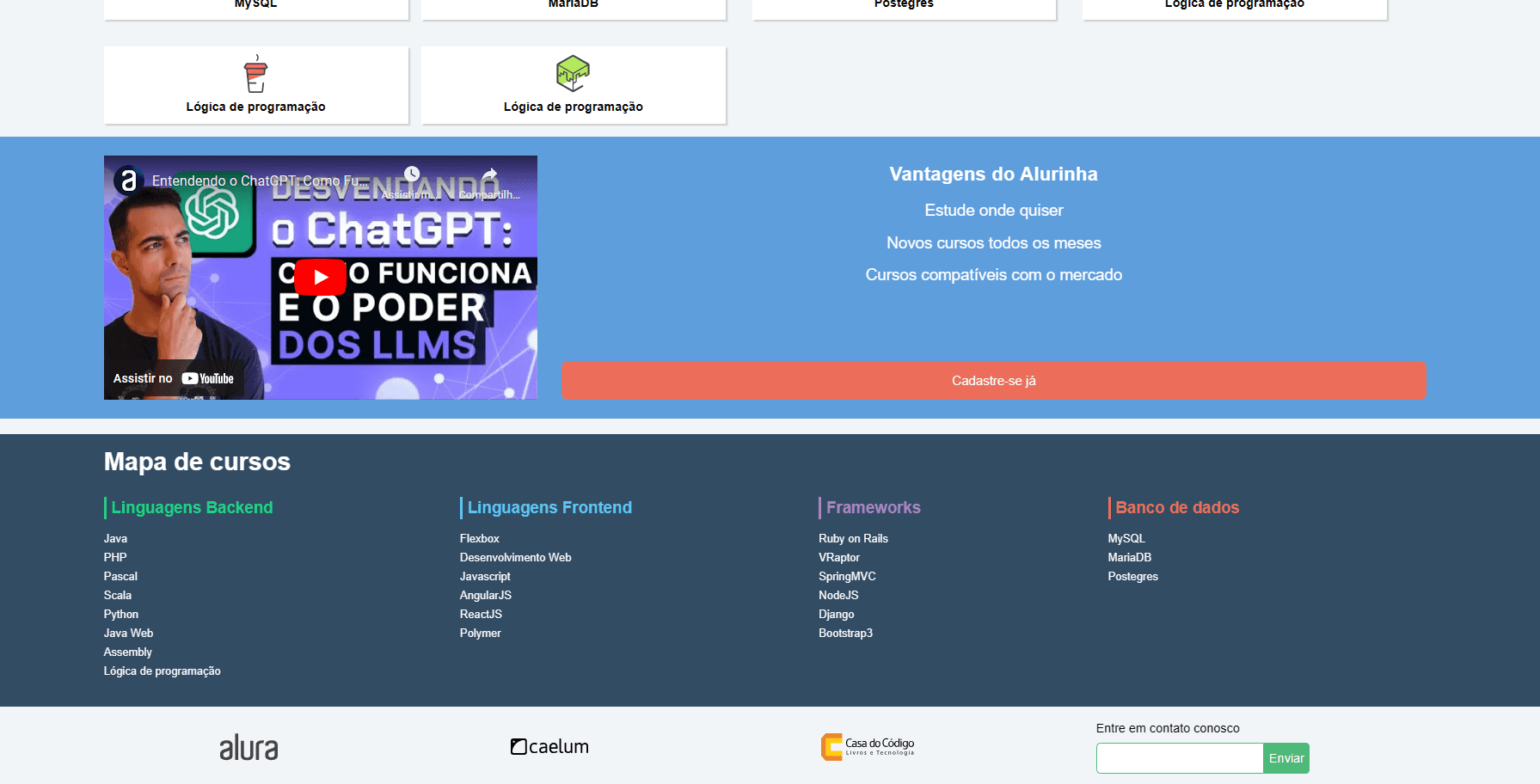1540x784 pixels.
Task: Click the Casa do Código logo
Action: click(x=868, y=746)
